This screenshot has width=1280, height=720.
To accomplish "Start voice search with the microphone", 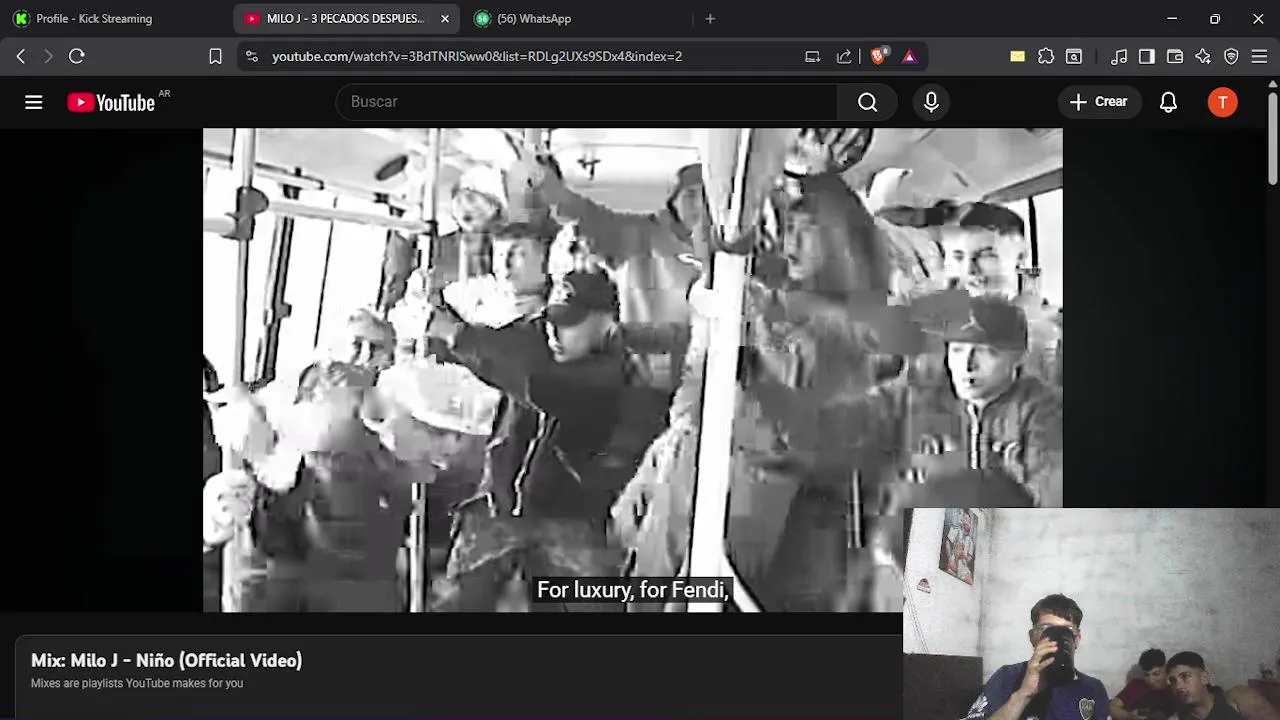I will pos(931,102).
